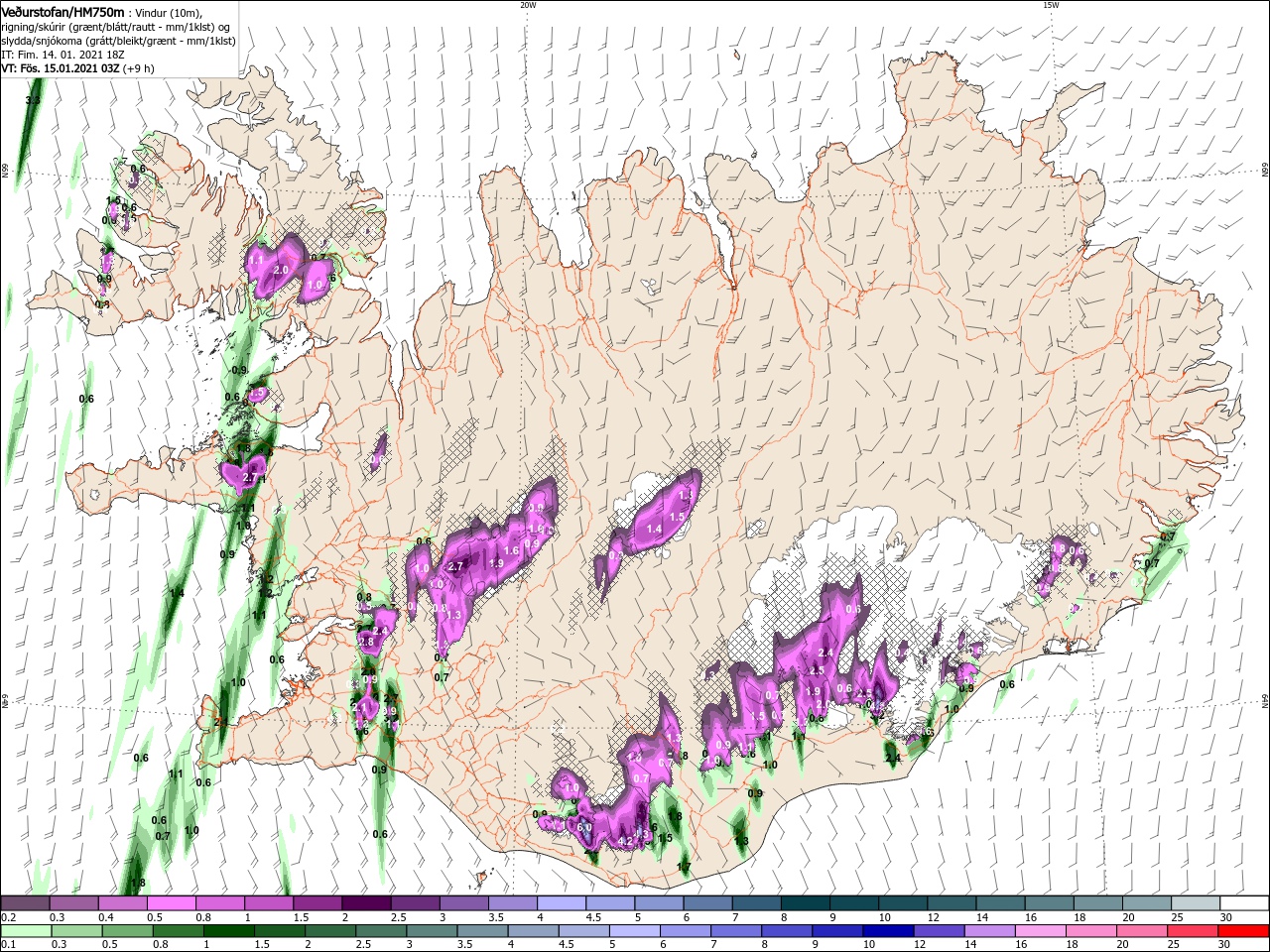Click the 15W longitude label
Image resolution: width=1270 pixels, height=952 pixels.
(x=1052, y=5)
